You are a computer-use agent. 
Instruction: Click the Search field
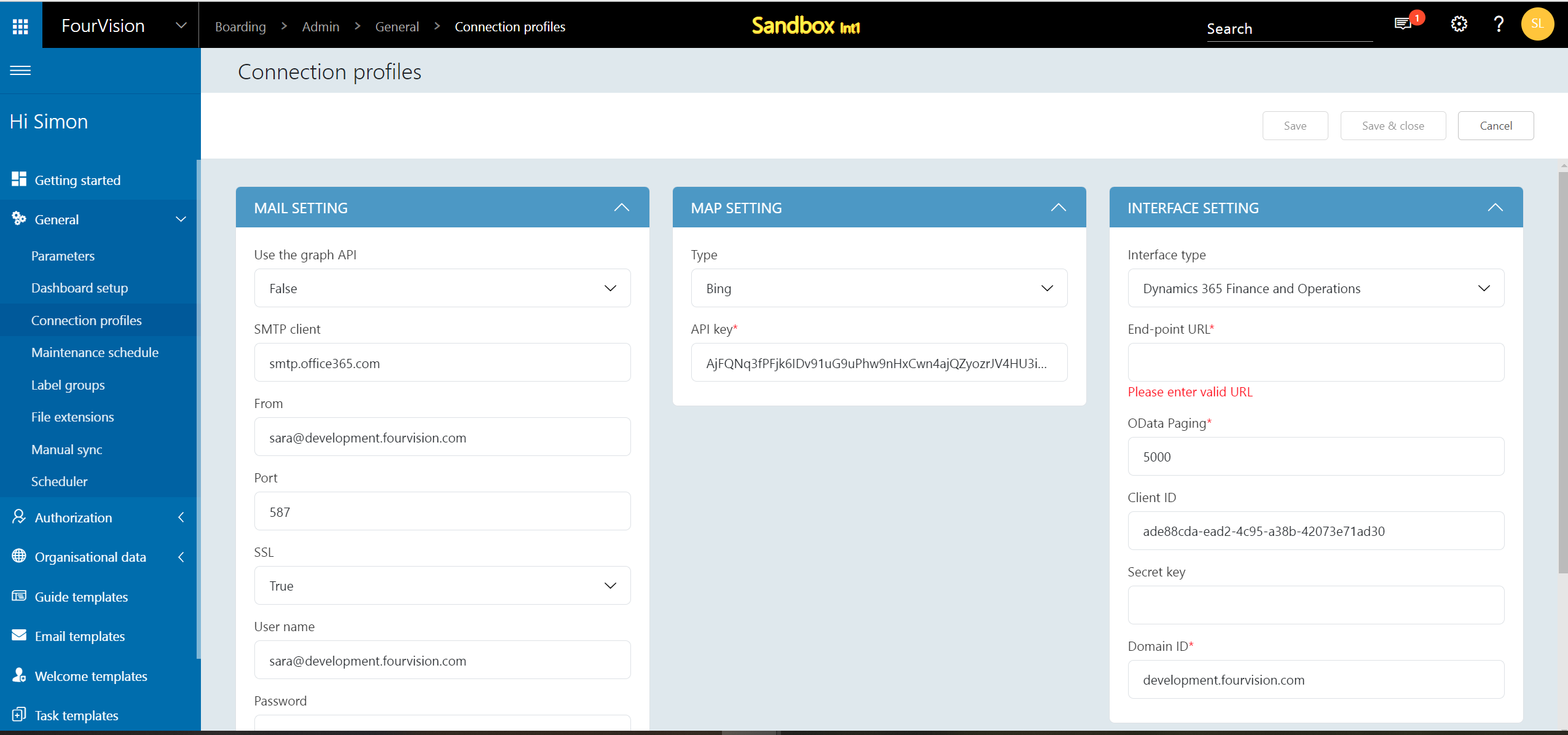[1290, 28]
